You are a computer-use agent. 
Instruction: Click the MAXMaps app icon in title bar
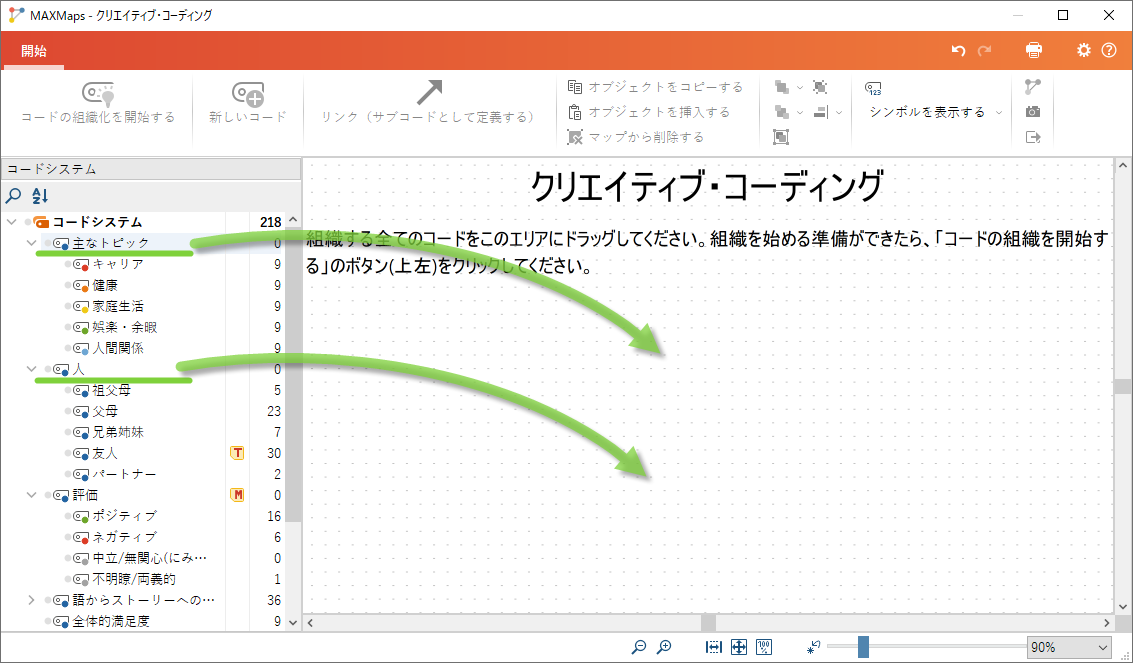coord(16,15)
